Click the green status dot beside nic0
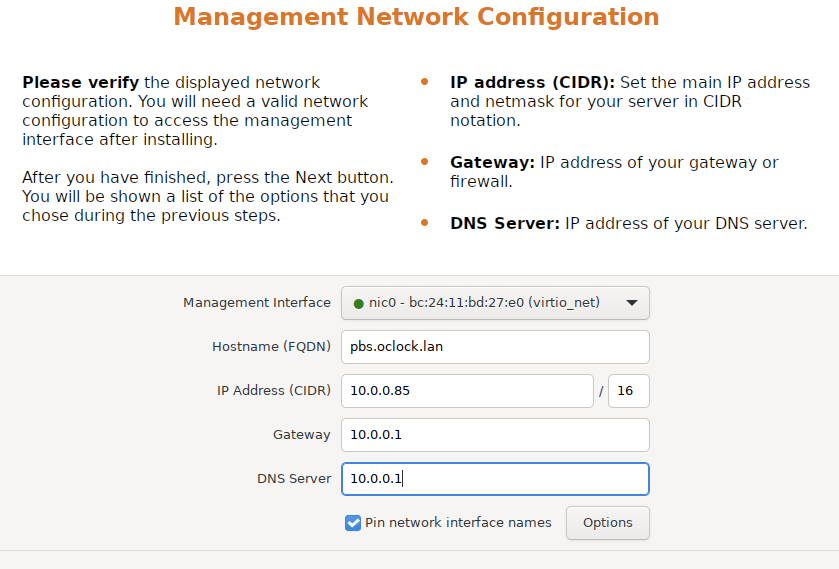 pyautogui.click(x=358, y=303)
